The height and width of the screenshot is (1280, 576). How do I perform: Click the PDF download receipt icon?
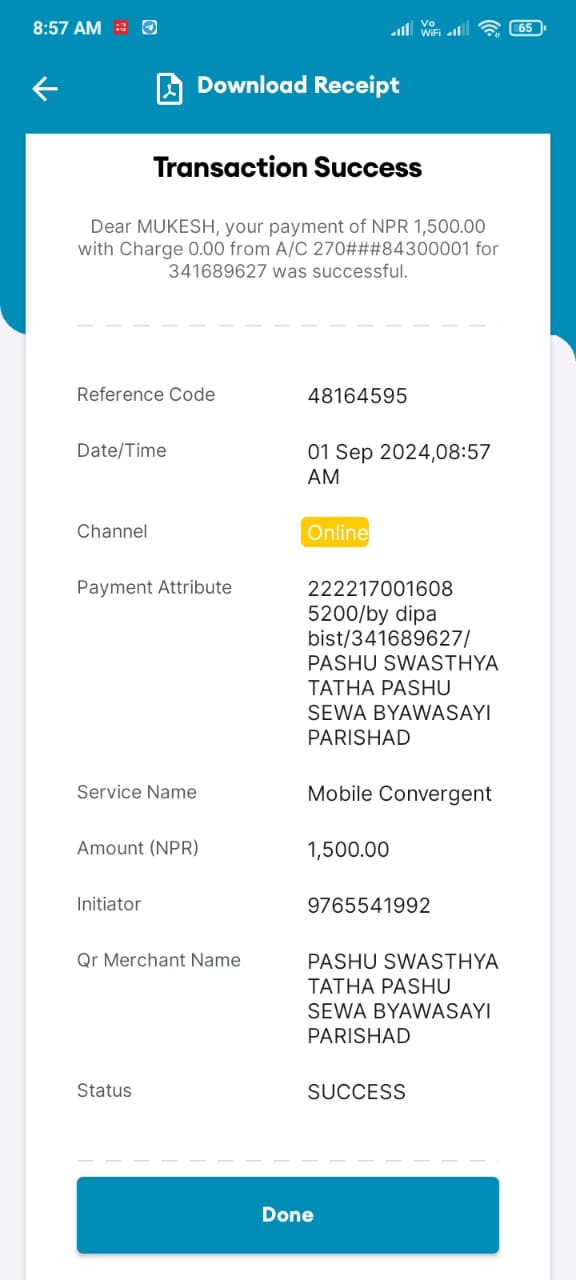point(169,88)
